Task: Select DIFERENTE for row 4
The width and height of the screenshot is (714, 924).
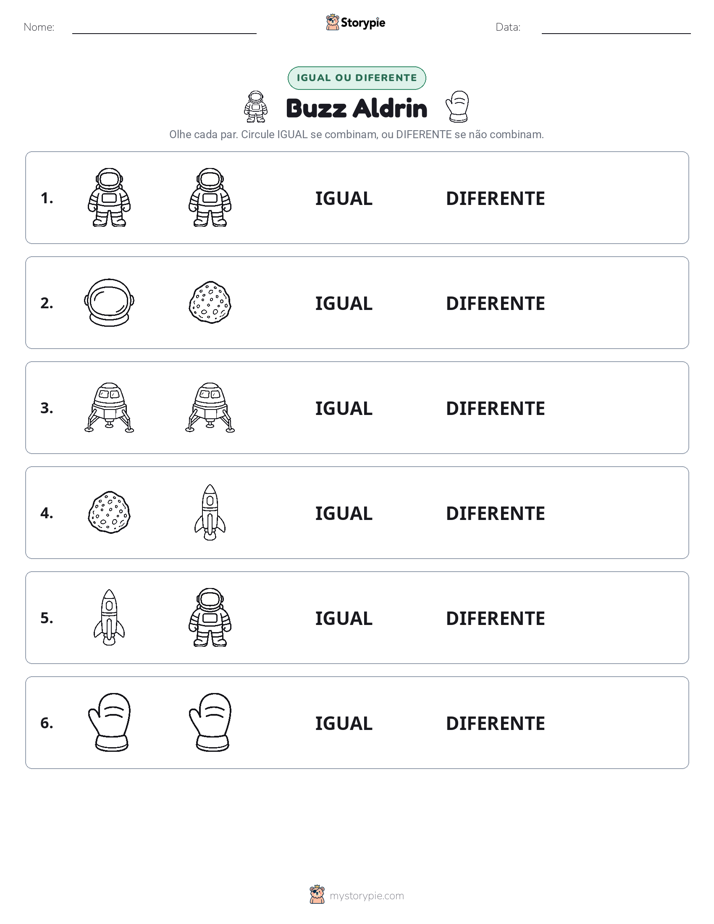Action: pos(495,513)
